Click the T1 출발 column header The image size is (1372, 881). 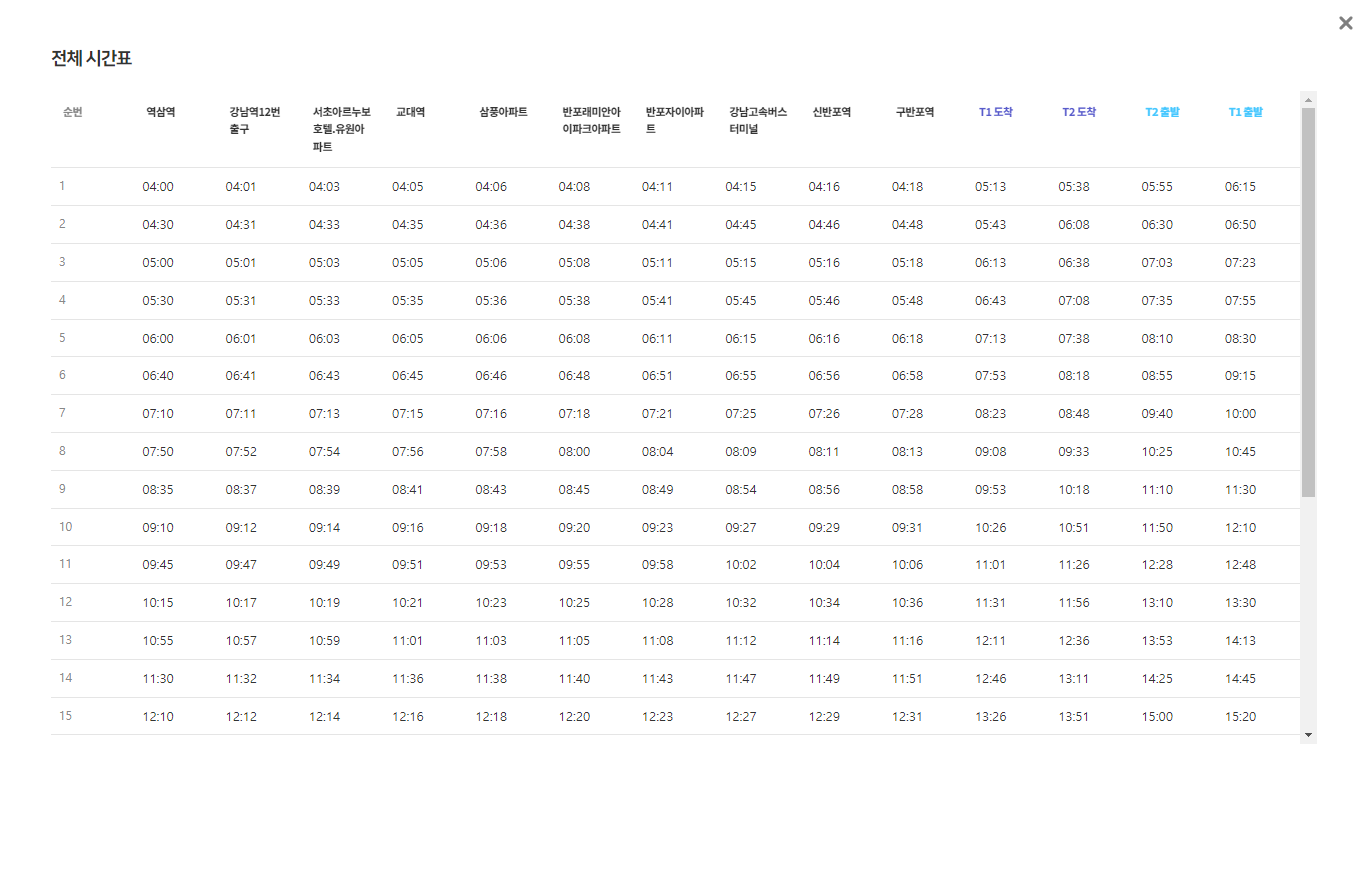coord(1245,112)
